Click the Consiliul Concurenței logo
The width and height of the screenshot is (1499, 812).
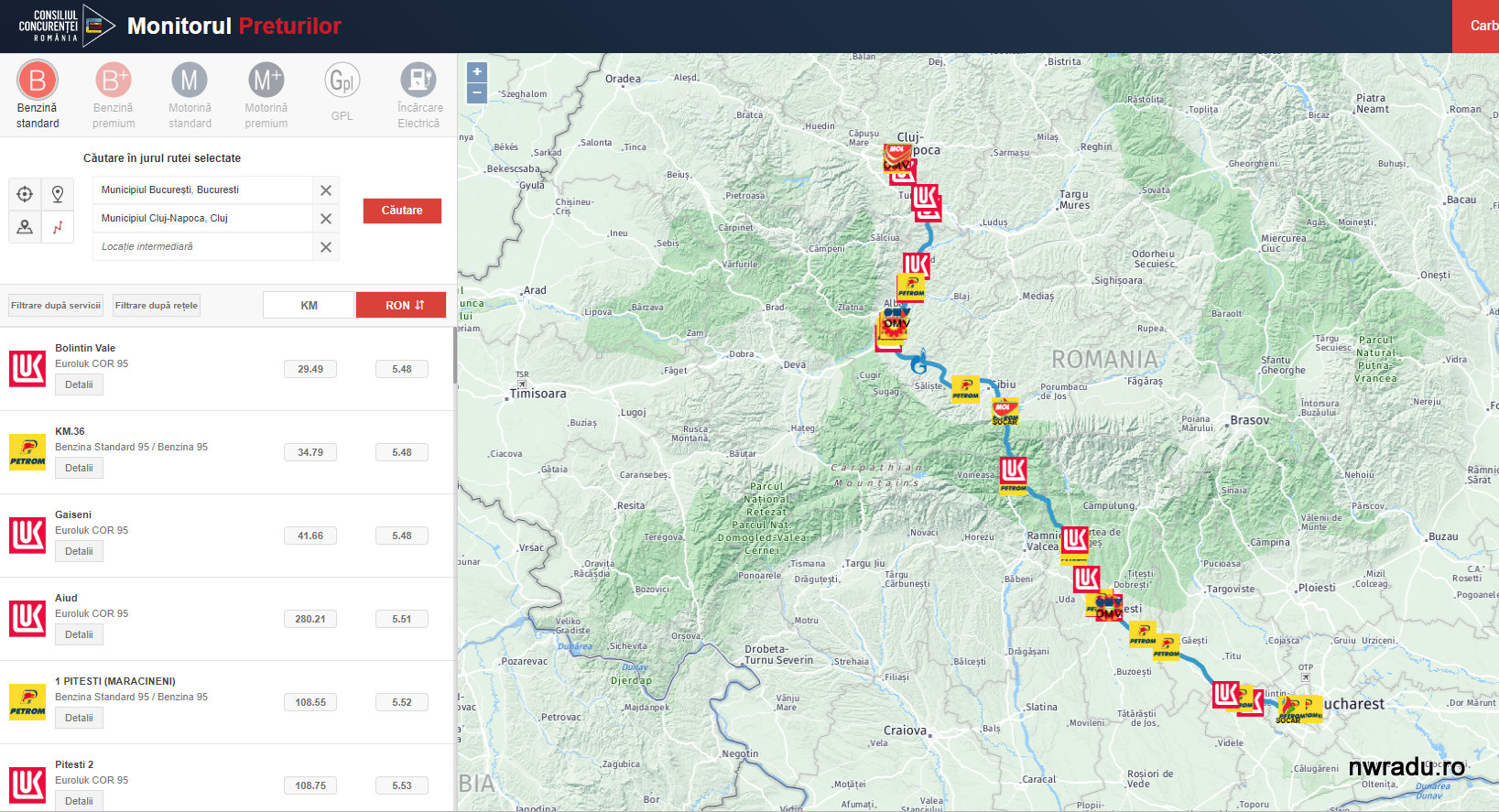(66, 26)
